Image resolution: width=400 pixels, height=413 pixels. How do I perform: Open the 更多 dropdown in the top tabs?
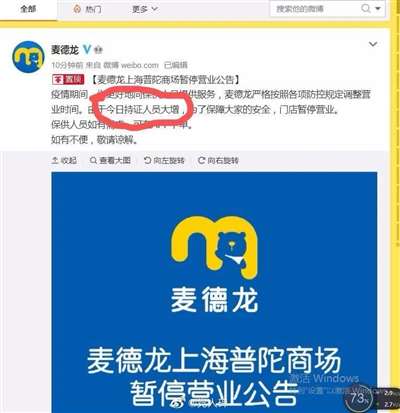tap(145, 9)
